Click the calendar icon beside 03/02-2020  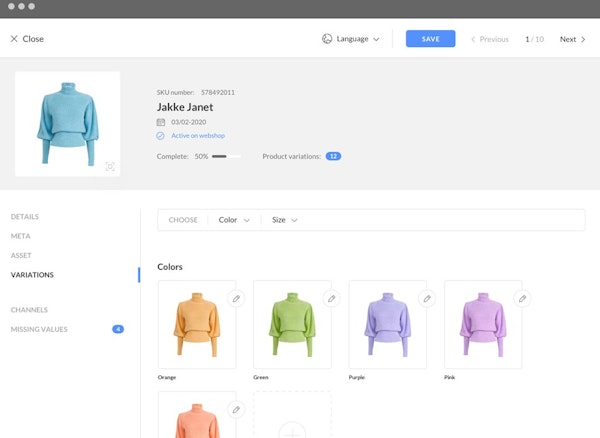(x=161, y=121)
